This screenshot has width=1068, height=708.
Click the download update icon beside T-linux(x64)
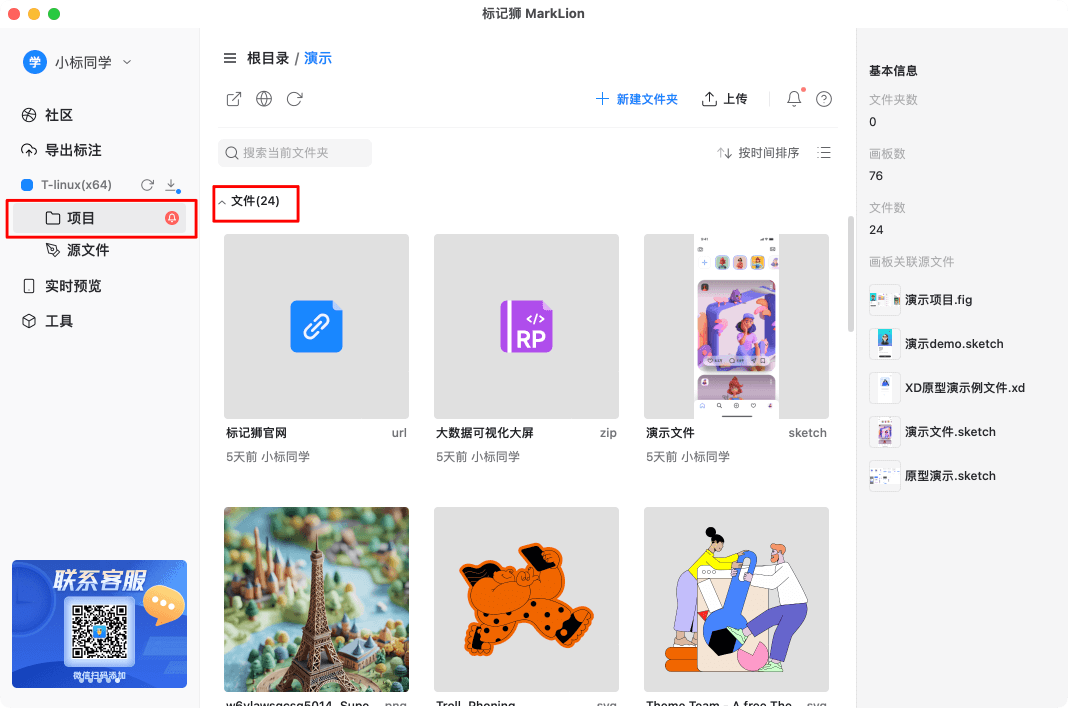click(x=170, y=184)
